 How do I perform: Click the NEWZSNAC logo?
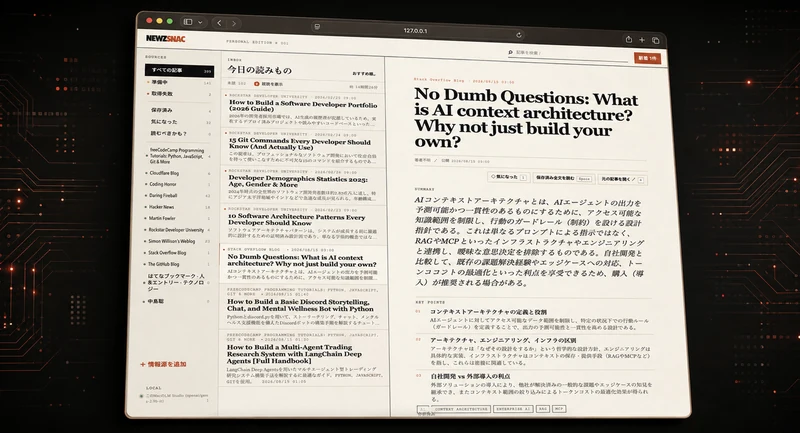[165, 38]
